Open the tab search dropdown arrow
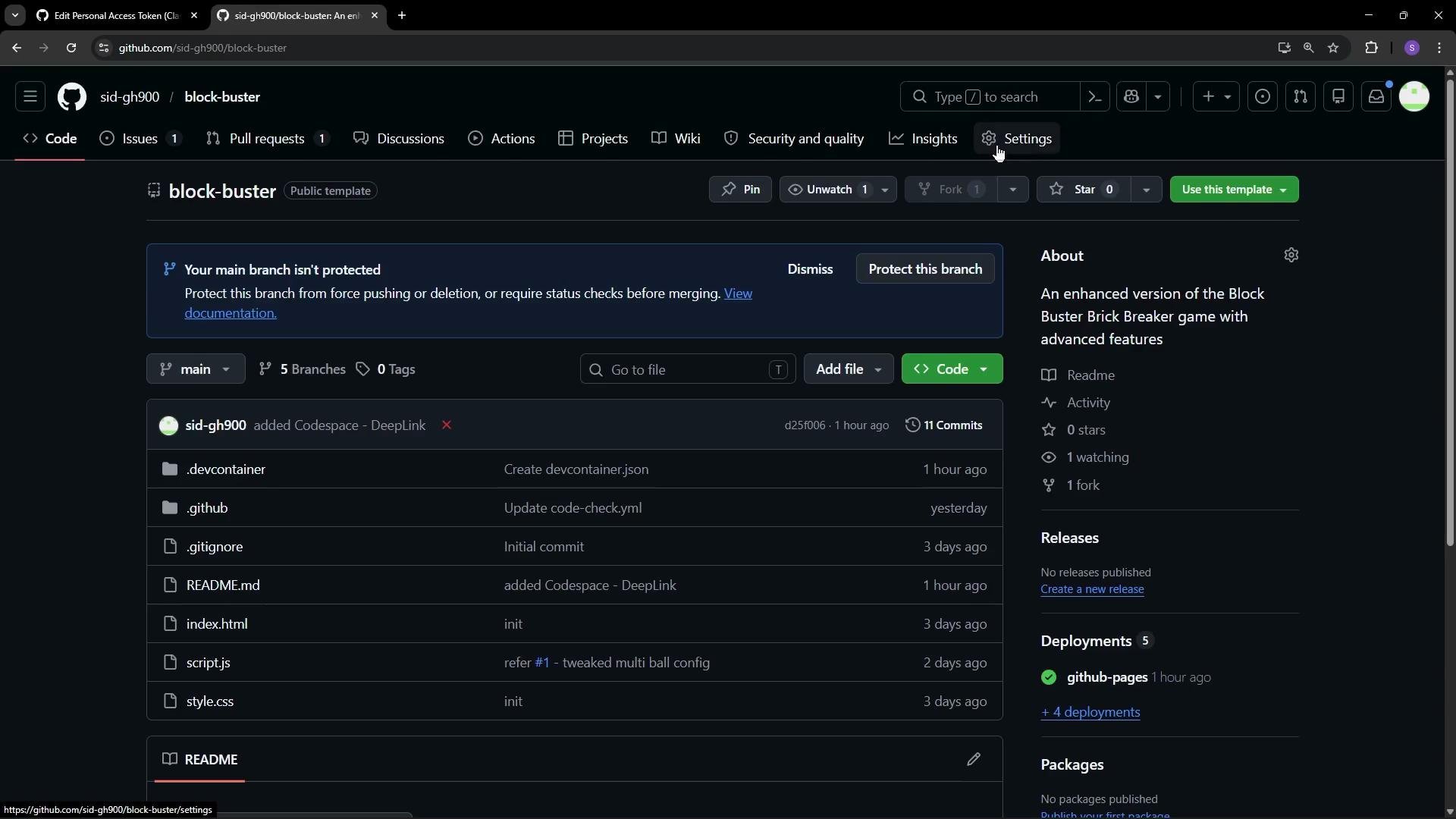This screenshot has width=1456, height=819. 14,15
